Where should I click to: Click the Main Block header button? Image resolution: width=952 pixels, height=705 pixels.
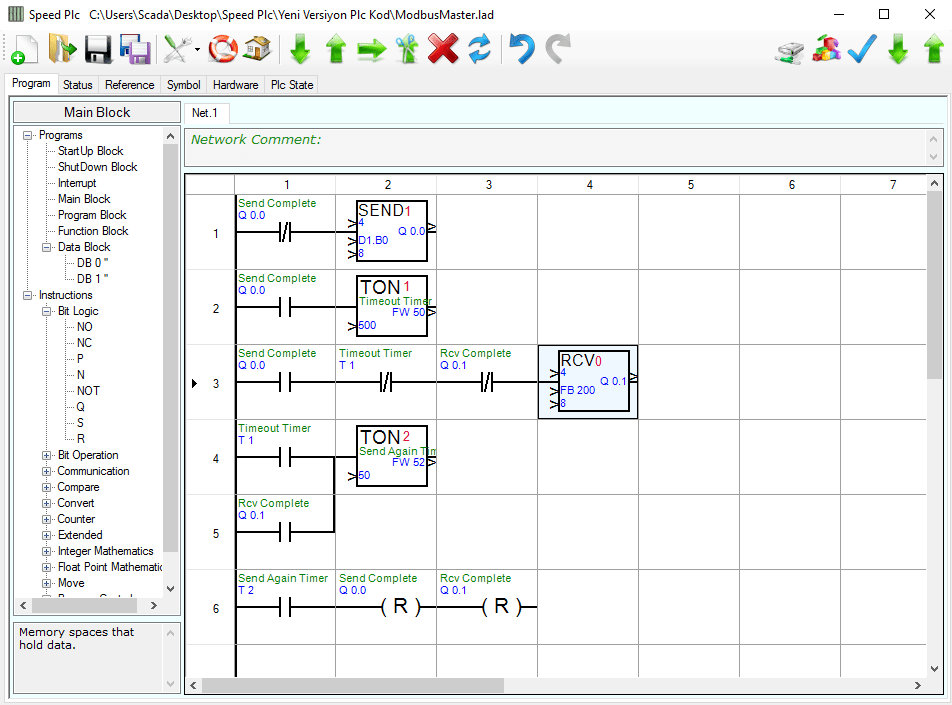click(x=97, y=112)
